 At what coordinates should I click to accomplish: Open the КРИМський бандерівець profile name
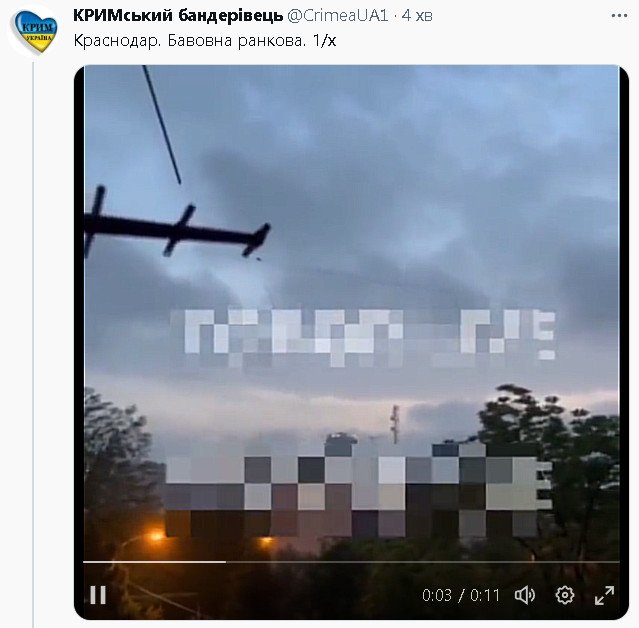click(178, 15)
